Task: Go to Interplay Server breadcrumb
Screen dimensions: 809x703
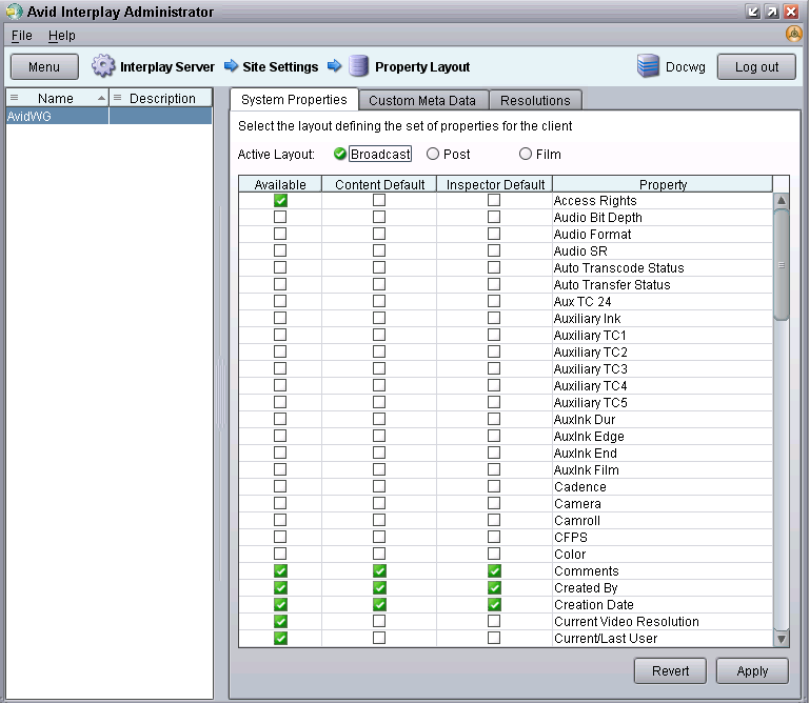Action: tap(167, 67)
